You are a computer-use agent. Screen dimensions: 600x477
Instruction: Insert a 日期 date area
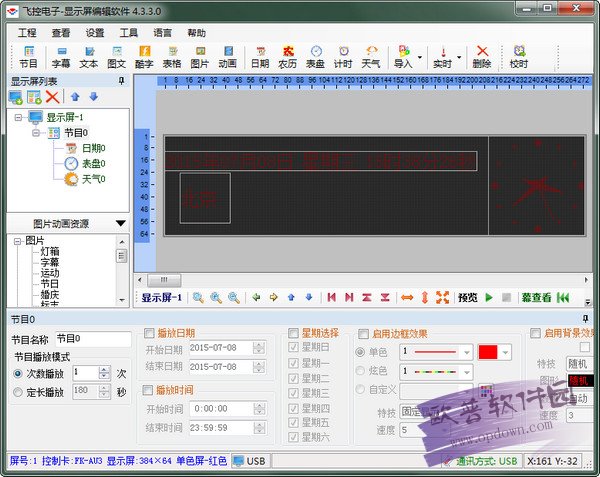(x=260, y=57)
